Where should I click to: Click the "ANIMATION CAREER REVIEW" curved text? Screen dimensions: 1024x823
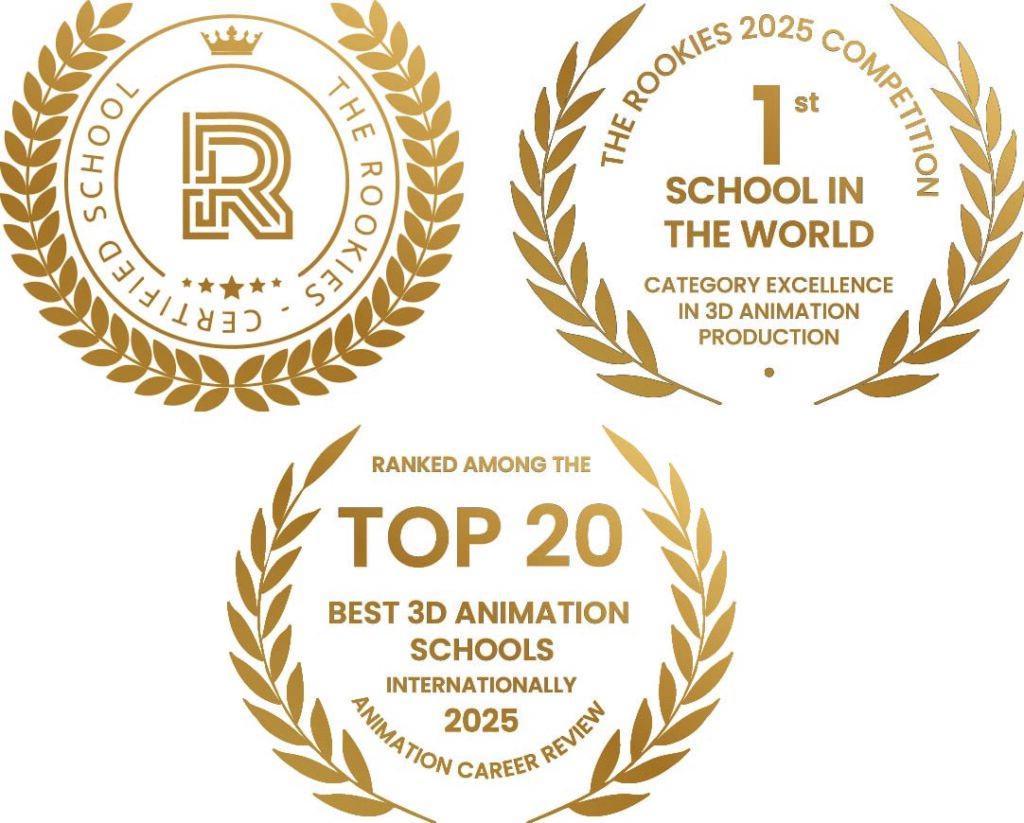tap(480, 741)
